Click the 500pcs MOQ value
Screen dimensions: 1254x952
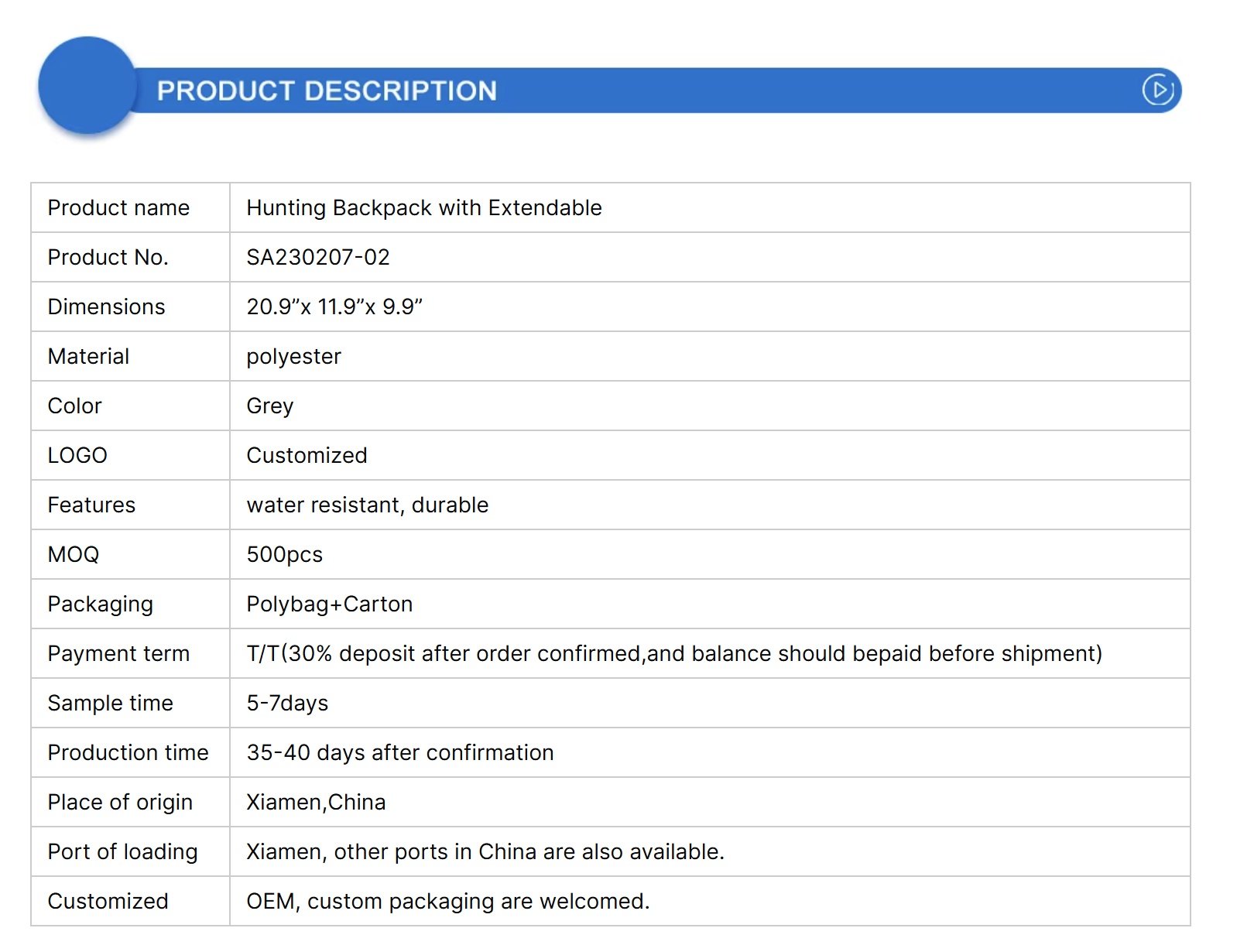(x=284, y=555)
